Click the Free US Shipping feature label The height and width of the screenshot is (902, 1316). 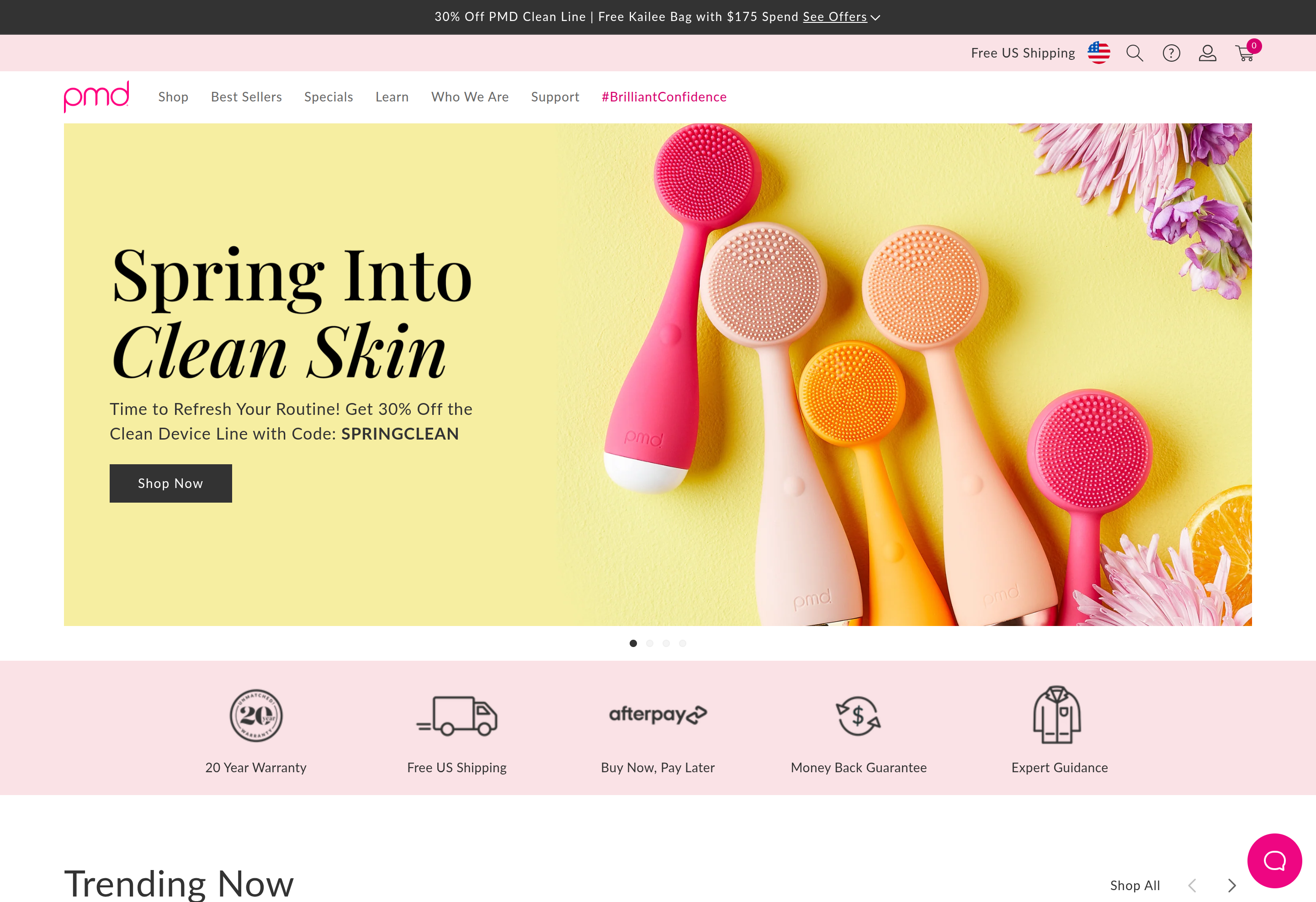coord(457,768)
